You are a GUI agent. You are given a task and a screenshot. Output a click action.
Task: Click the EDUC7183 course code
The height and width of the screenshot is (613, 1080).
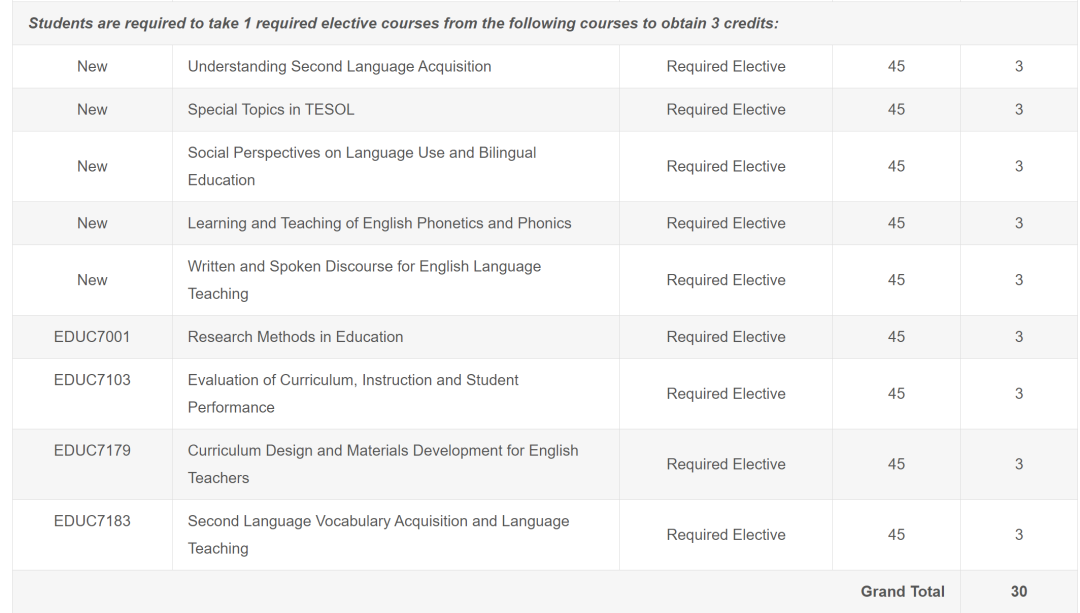(x=92, y=521)
